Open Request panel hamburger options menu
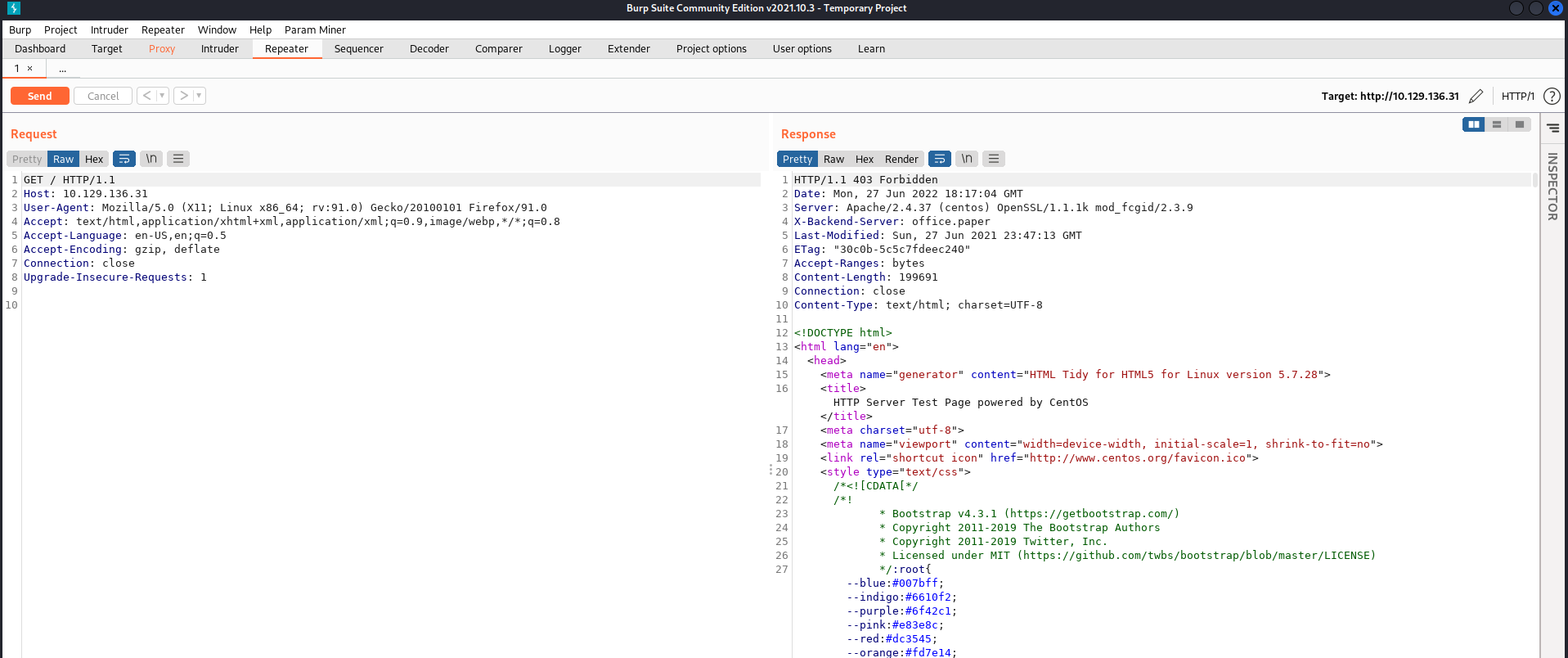 coord(178,159)
